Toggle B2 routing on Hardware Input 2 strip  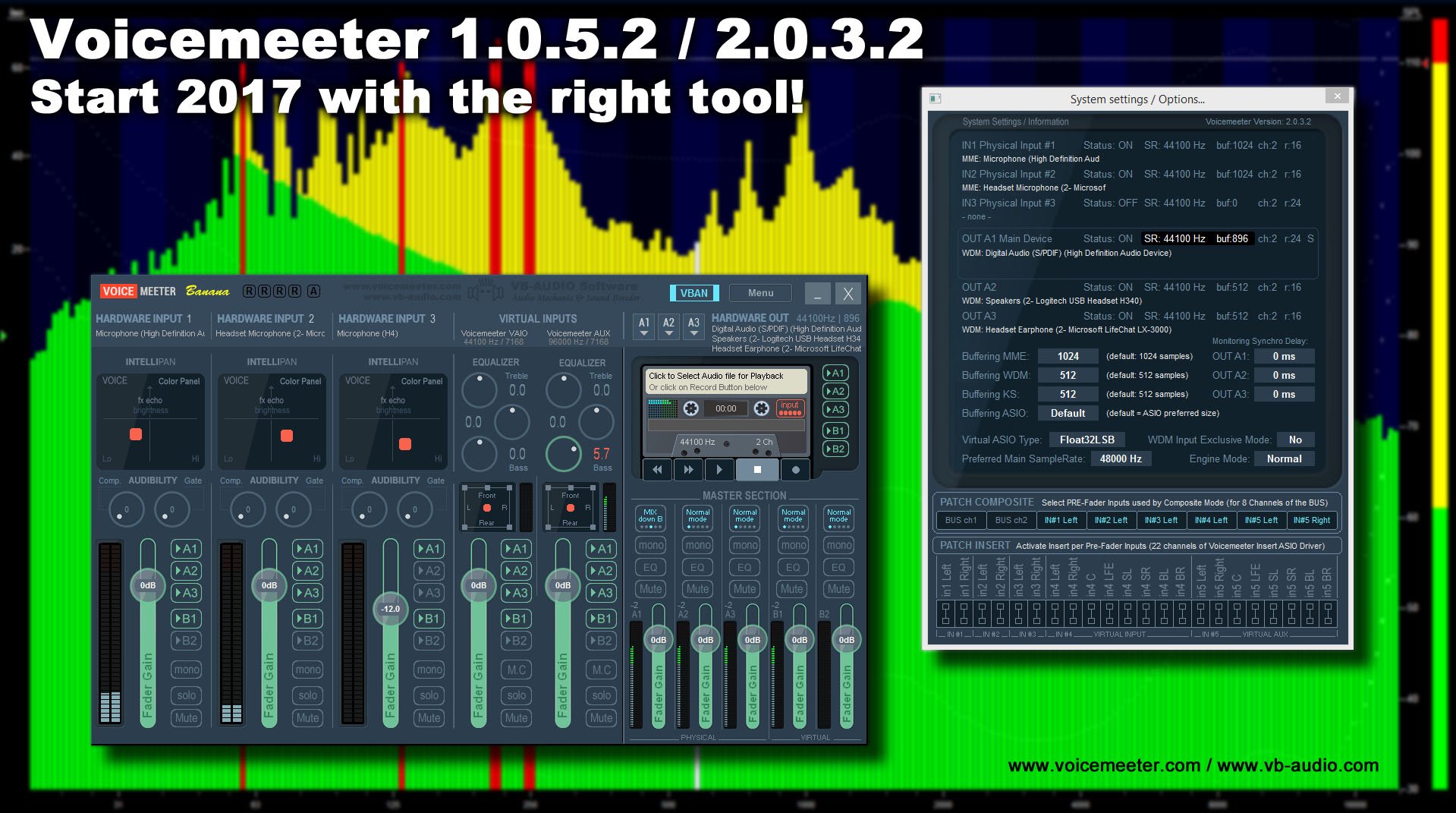307,641
